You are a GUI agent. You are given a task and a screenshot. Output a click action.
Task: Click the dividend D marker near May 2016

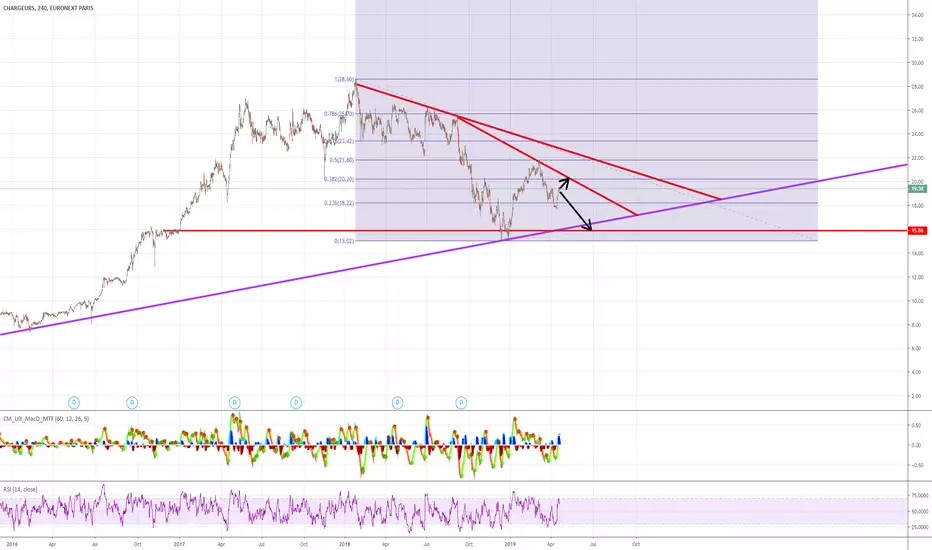tap(74, 403)
